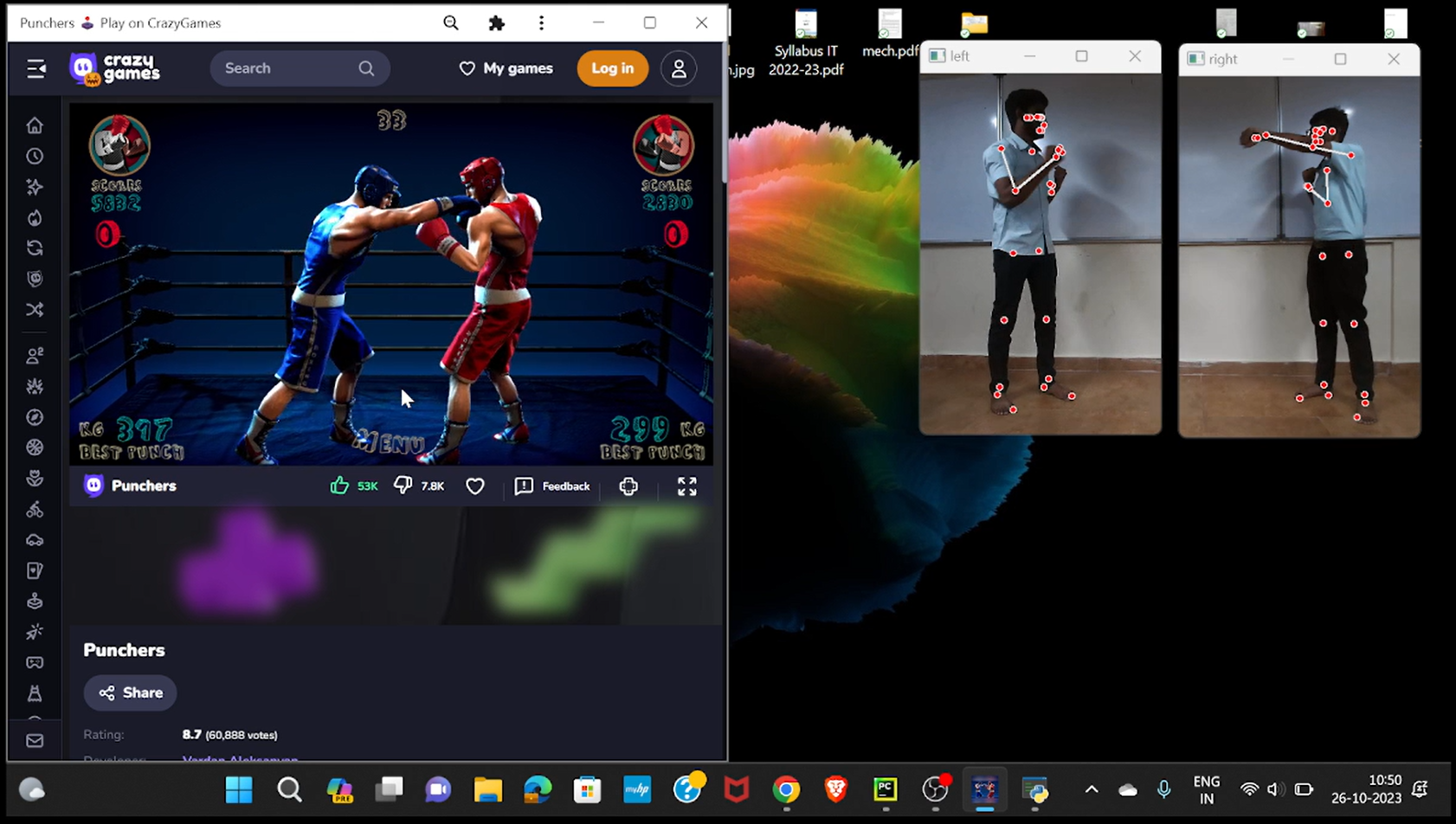Open the Updated refresh-arrows icon in sidebar
Image resolution: width=1456 pixels, height=824 pixels.
(x=35, y=248)
